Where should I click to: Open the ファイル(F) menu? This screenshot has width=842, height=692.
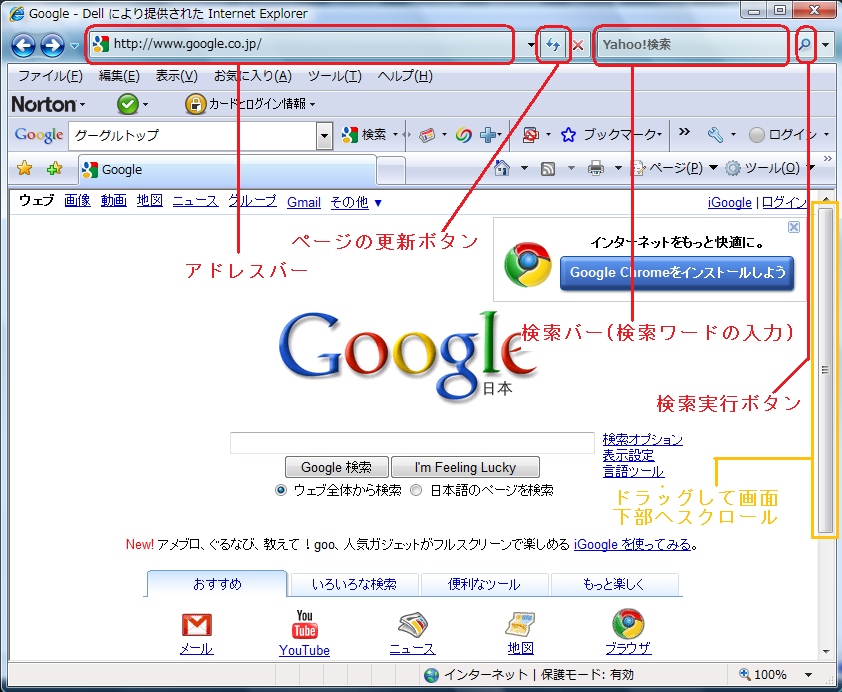tap(50, 76)
